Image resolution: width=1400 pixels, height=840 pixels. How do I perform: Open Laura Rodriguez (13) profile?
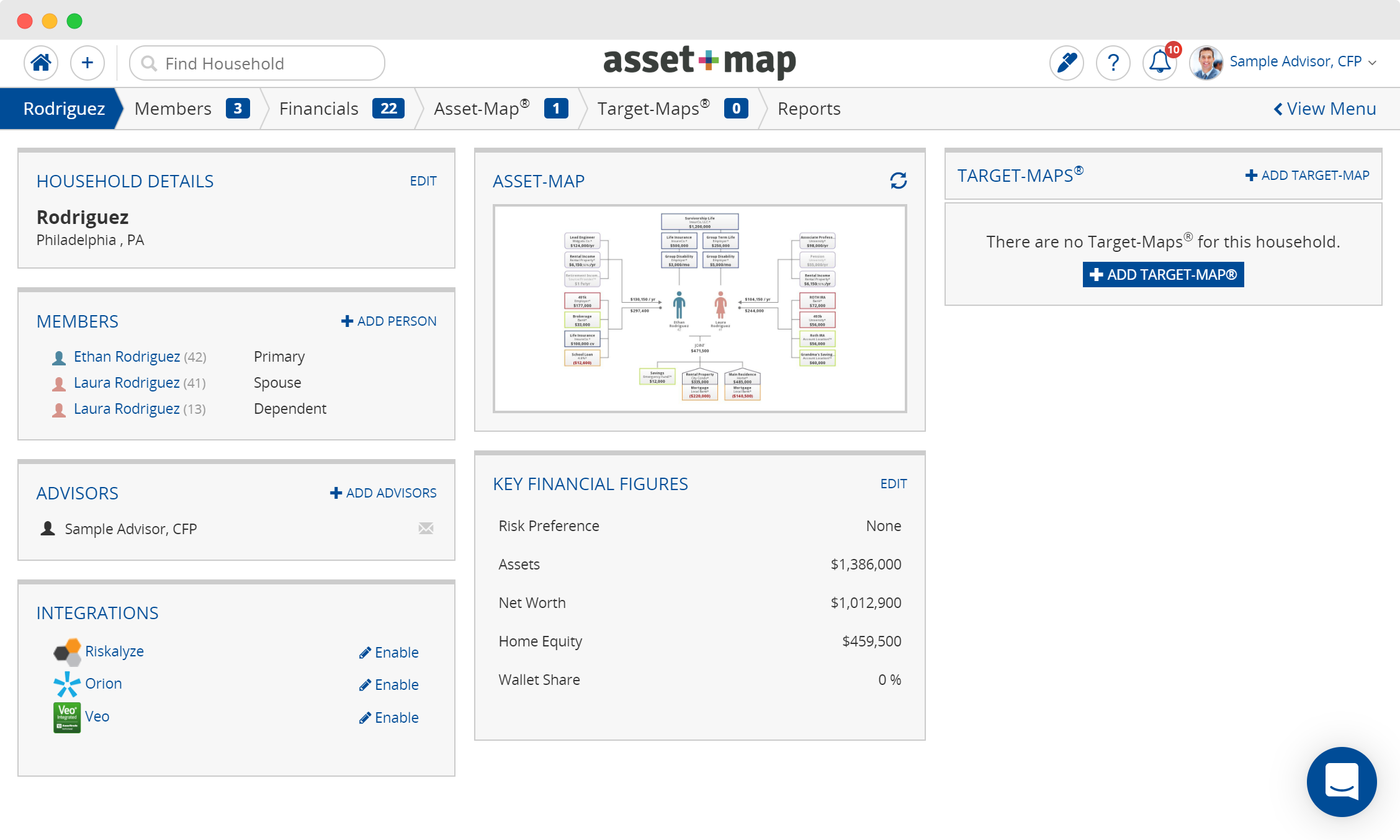(127, 409)
